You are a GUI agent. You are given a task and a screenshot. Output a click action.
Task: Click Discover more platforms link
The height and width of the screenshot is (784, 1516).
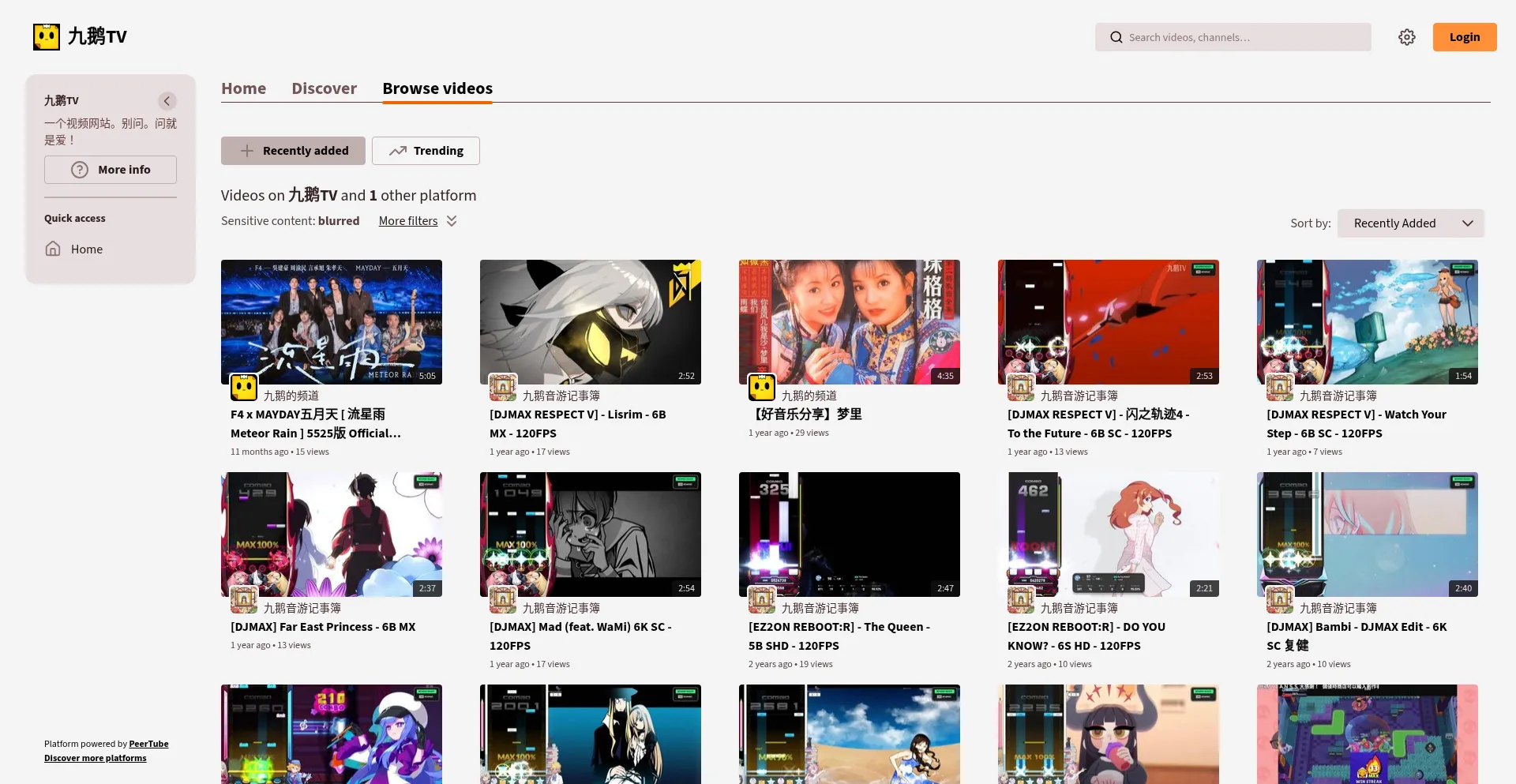tap(96, 758)
